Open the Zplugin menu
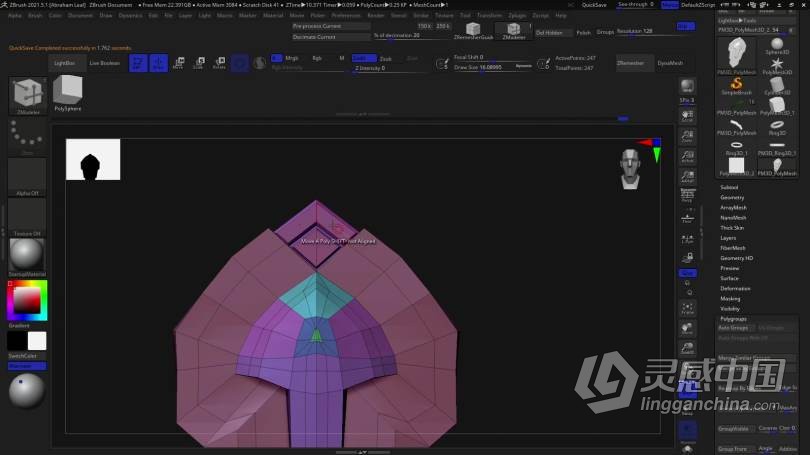 click(517, 15)
